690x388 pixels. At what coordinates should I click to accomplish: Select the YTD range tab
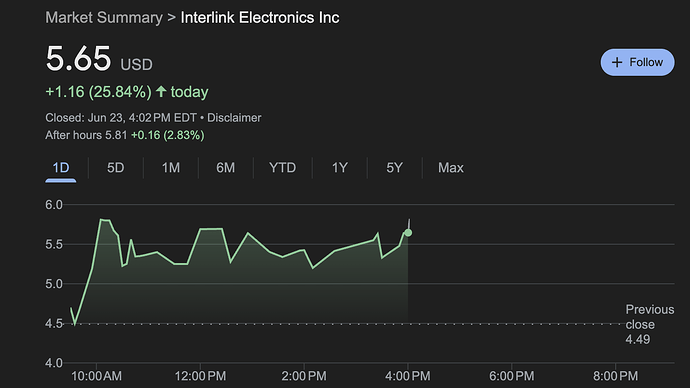(283, 168)
